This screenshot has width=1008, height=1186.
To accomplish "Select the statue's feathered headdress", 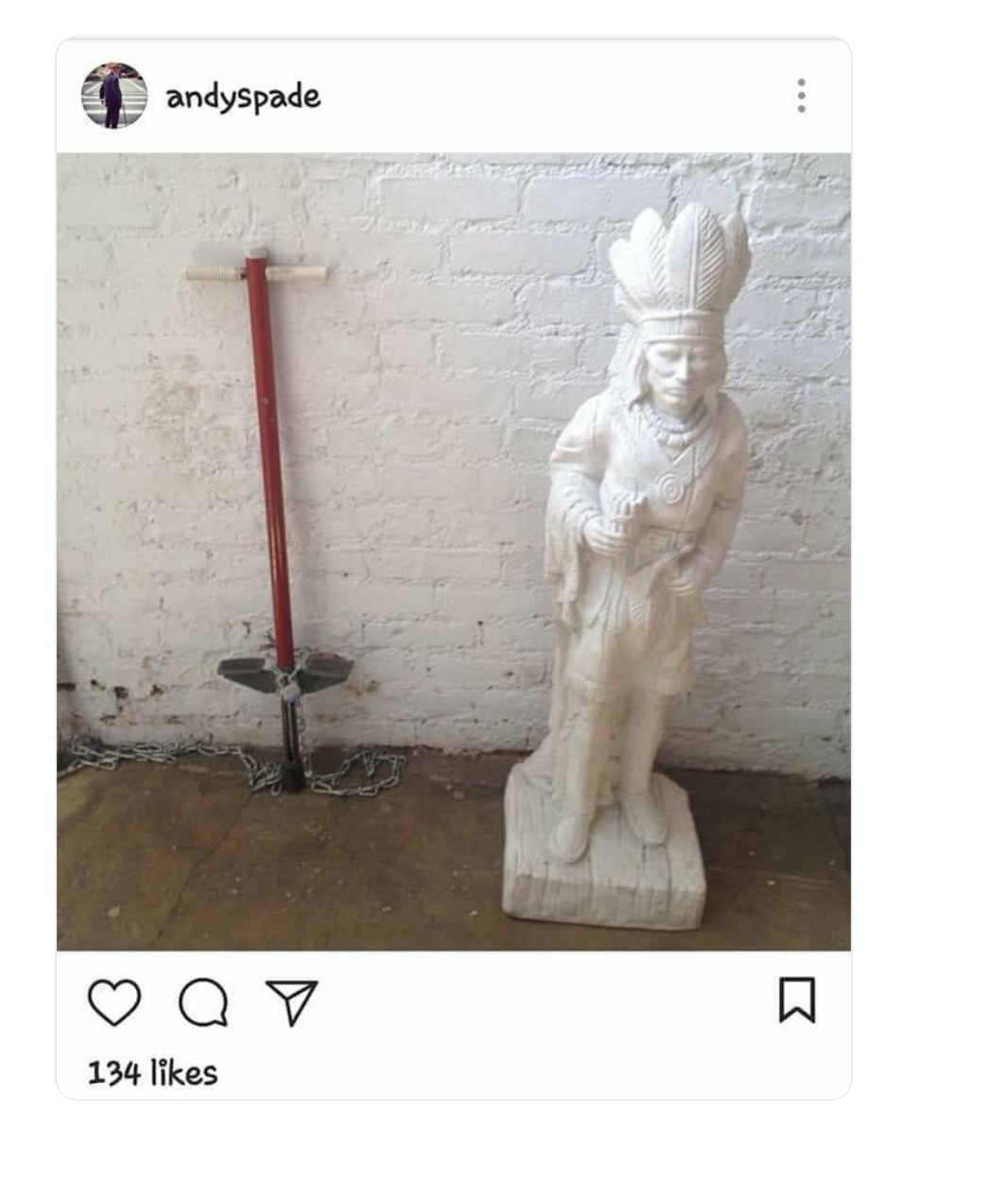I will pyautogui.click(x=681, y=265).
